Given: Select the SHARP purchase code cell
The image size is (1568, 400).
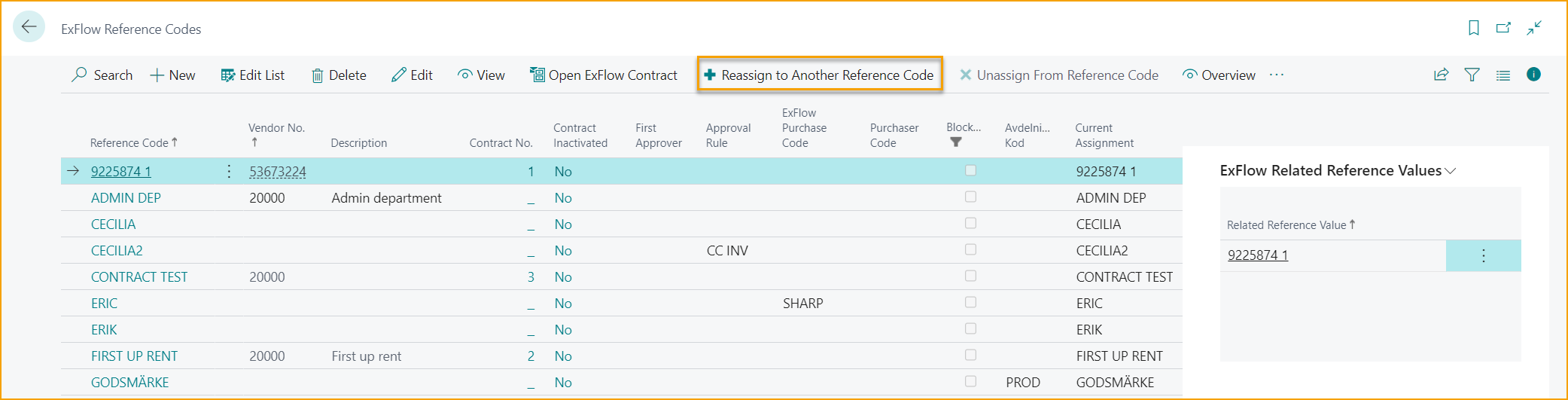Looking at the screenshot, I should [x=802, y=303].
